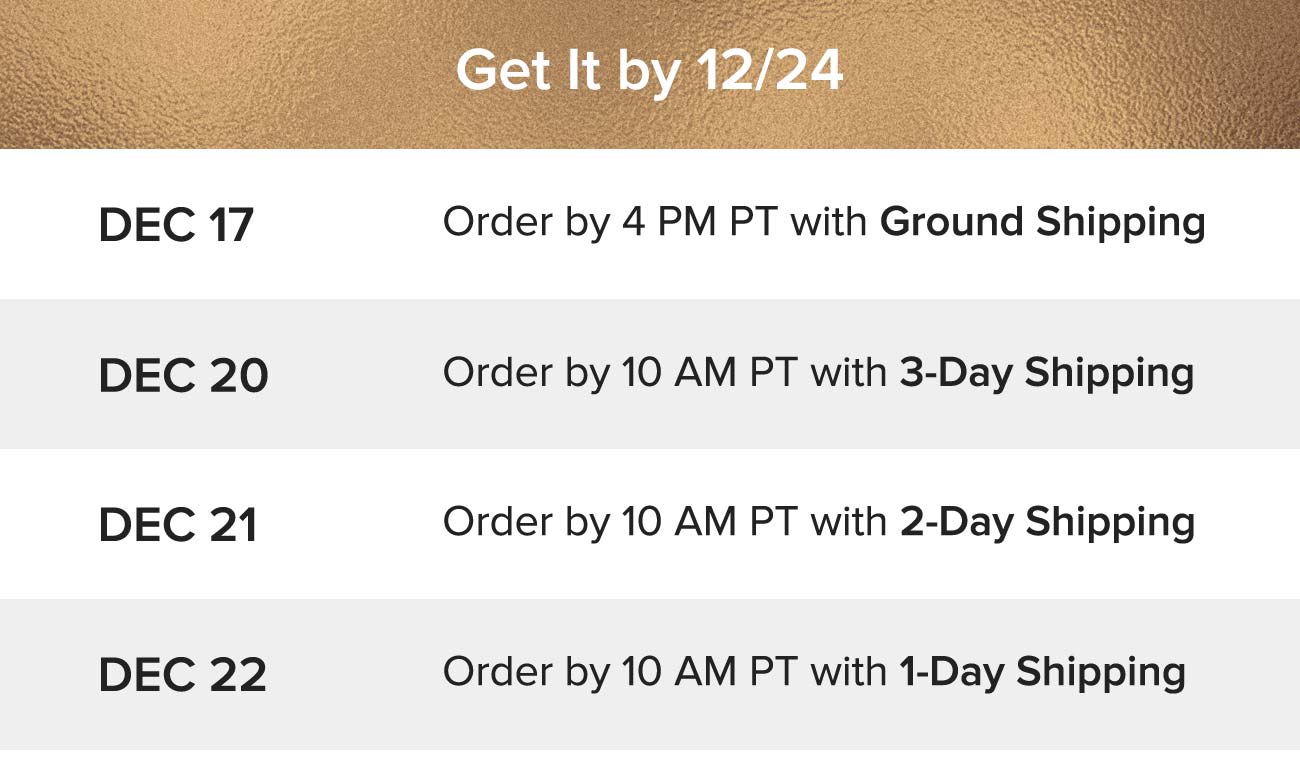The width and height of the screenshot is (1300, 770).
Task: Select the DEC 21 date label
Action: 178,525
